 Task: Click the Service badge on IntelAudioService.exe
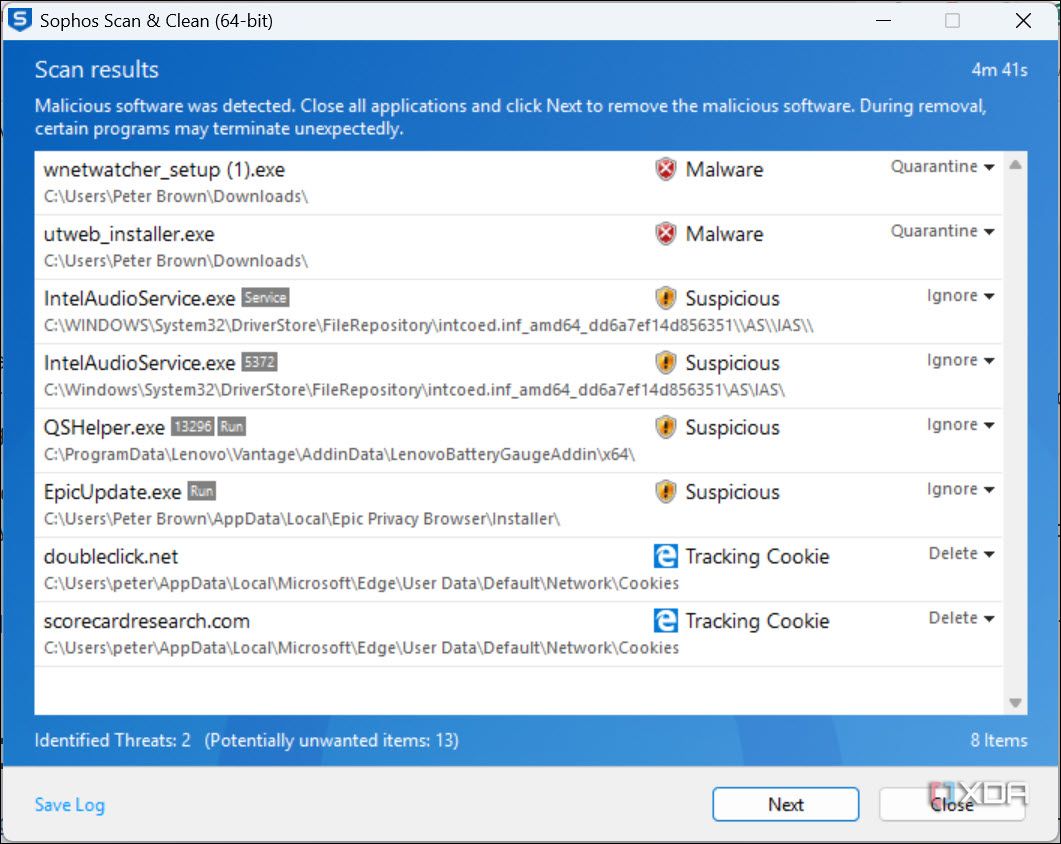(x=265, y=298)
